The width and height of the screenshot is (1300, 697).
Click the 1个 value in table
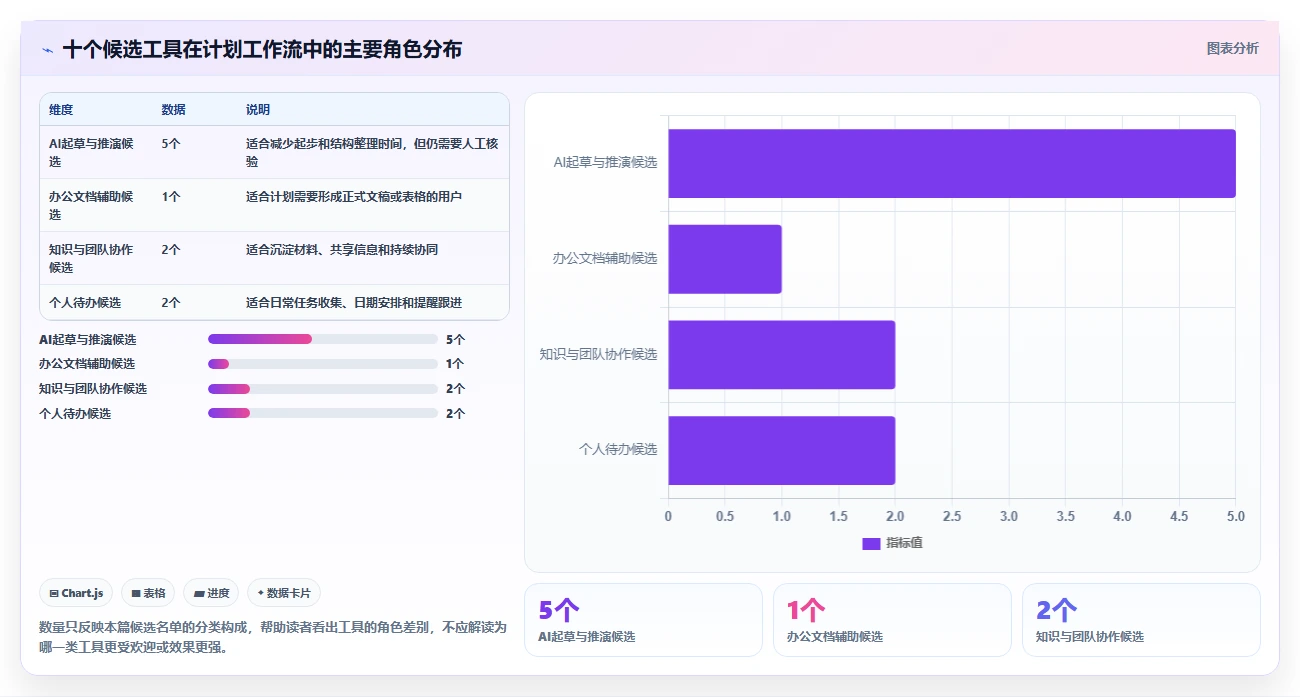tap(171, 196)
